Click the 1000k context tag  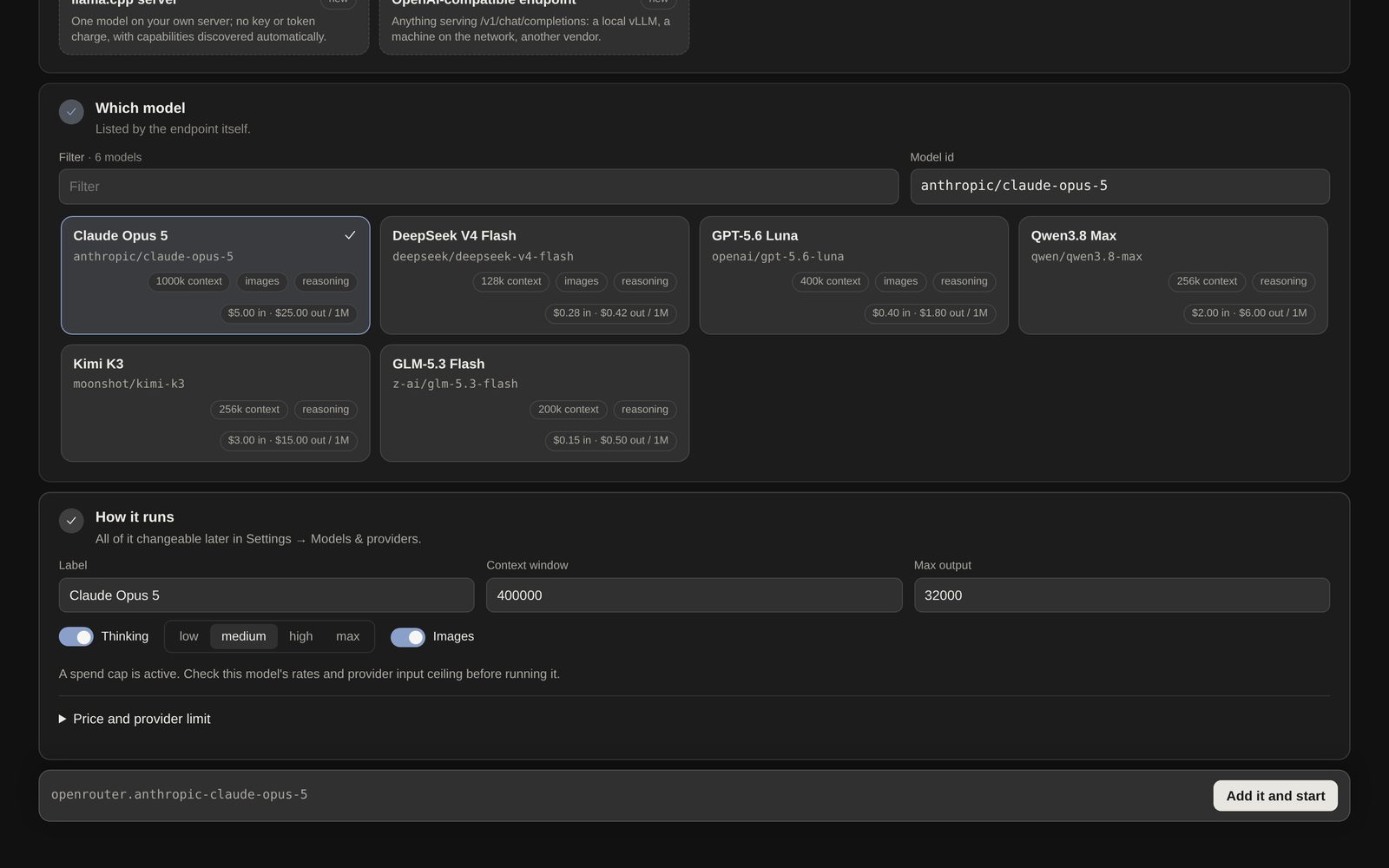tap(189, 281)
